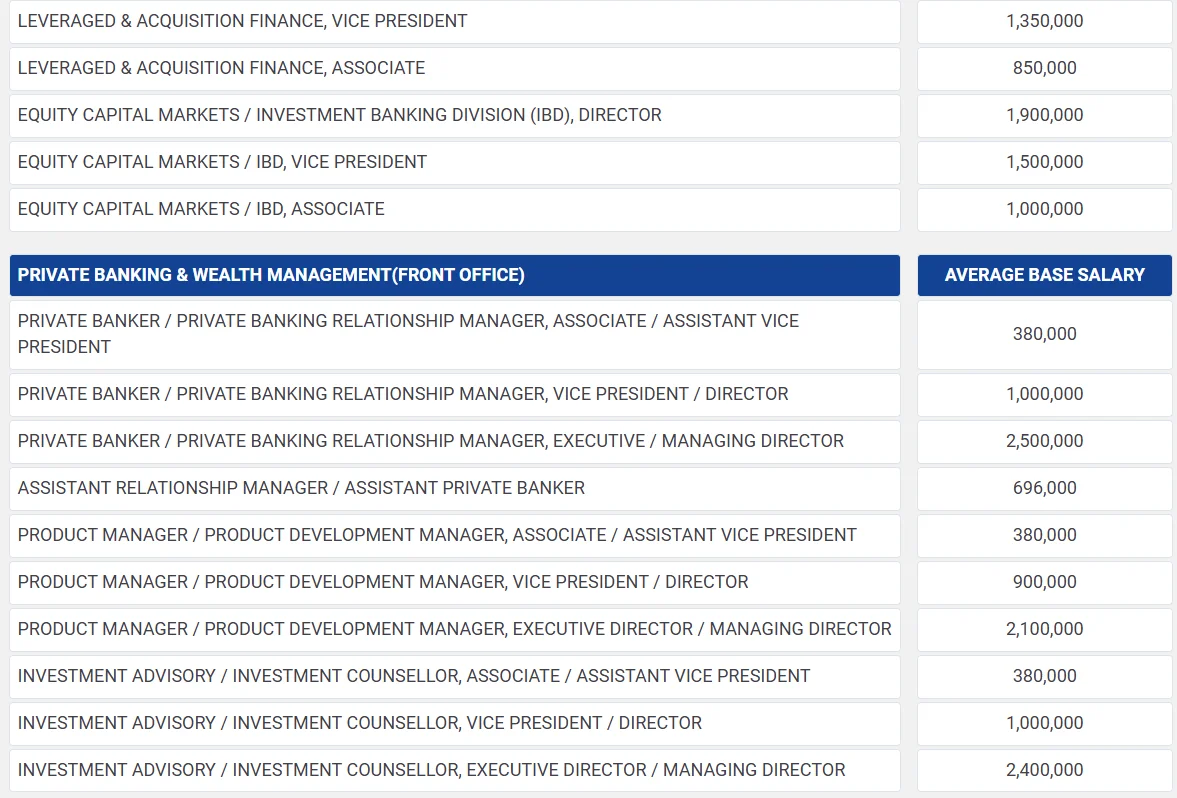Select Investment Advisory Associate / Assistant Vice President row
This screenshot has width=1177, height=798.
(x=454, y=676)
